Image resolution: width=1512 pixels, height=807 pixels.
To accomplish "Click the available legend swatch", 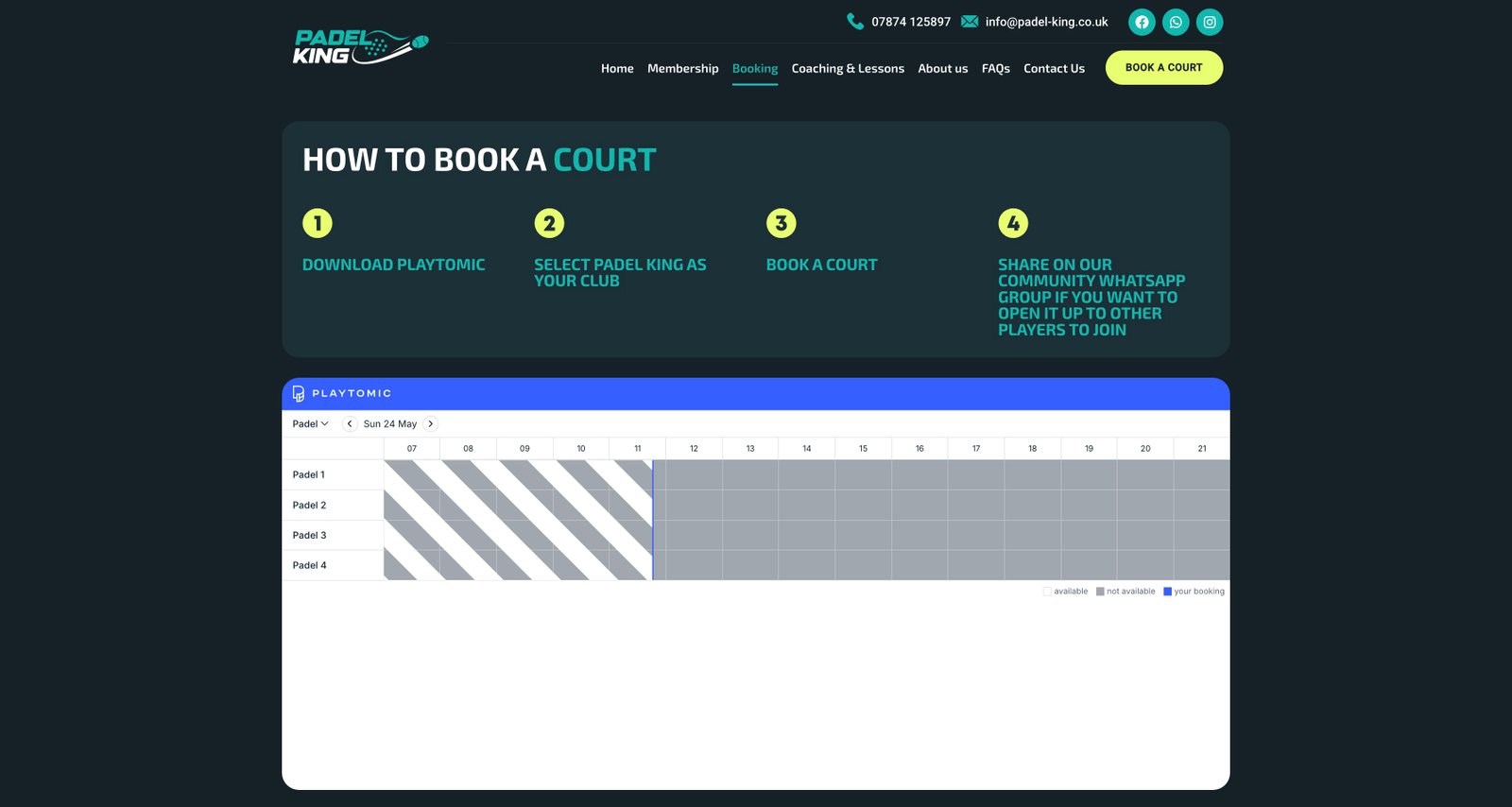I will 1047,592.
